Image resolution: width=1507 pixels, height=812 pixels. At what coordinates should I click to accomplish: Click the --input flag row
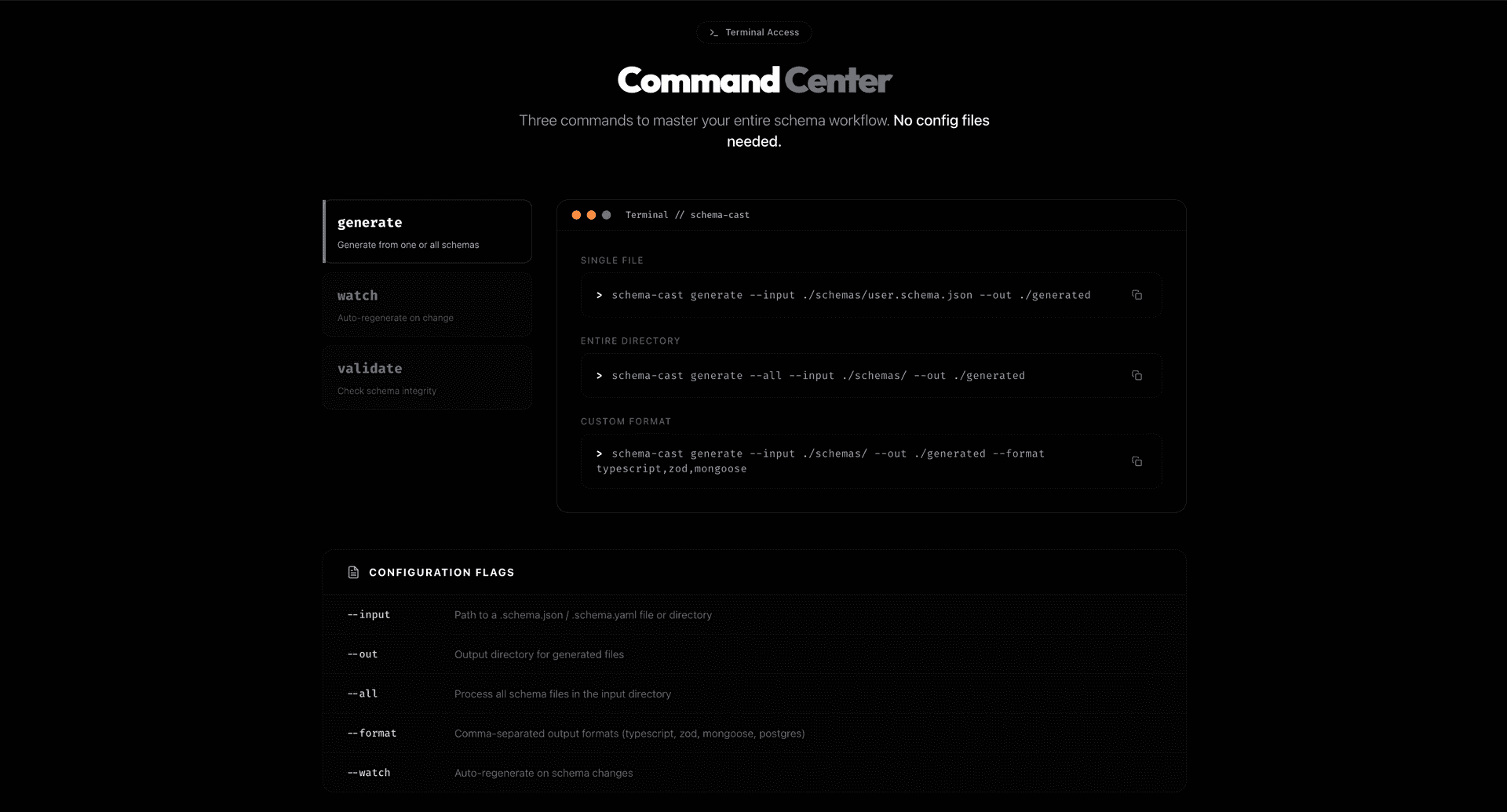[753, 615]
